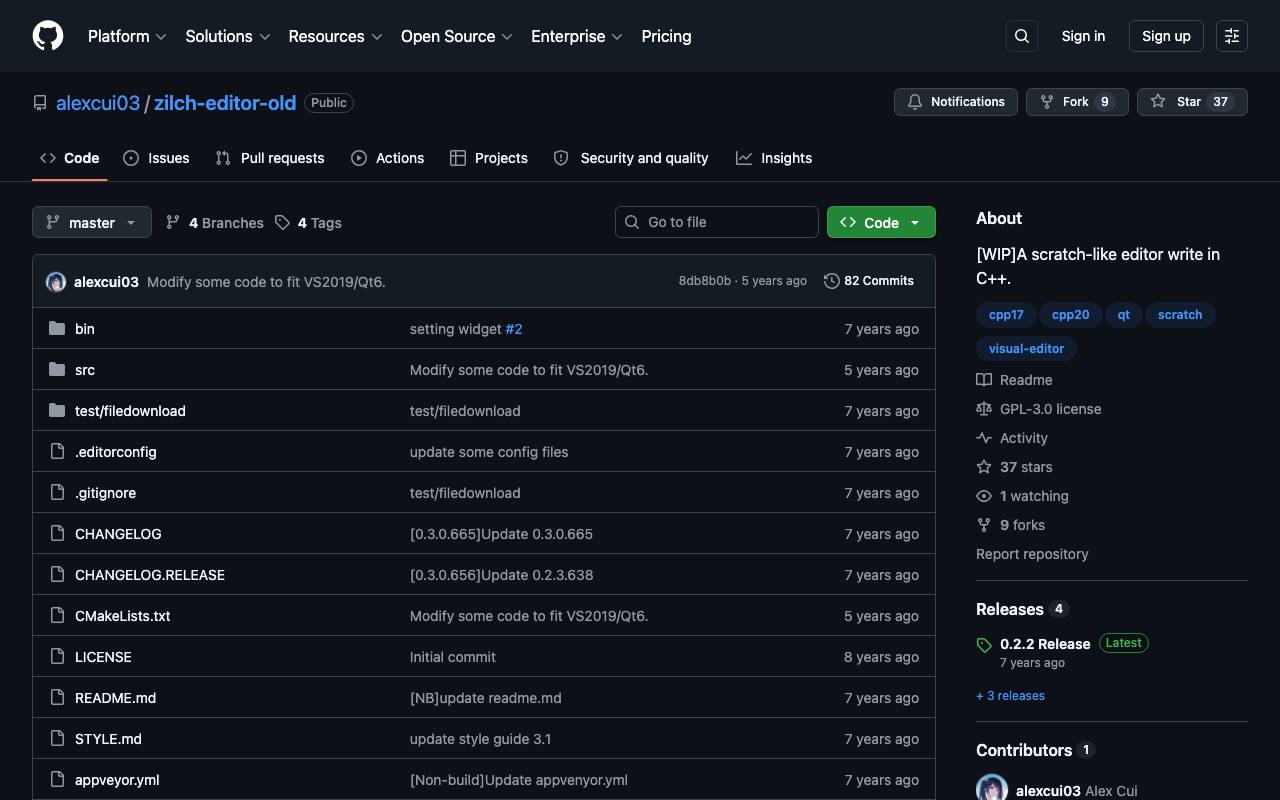Click the Go to file field

(717, 222)
